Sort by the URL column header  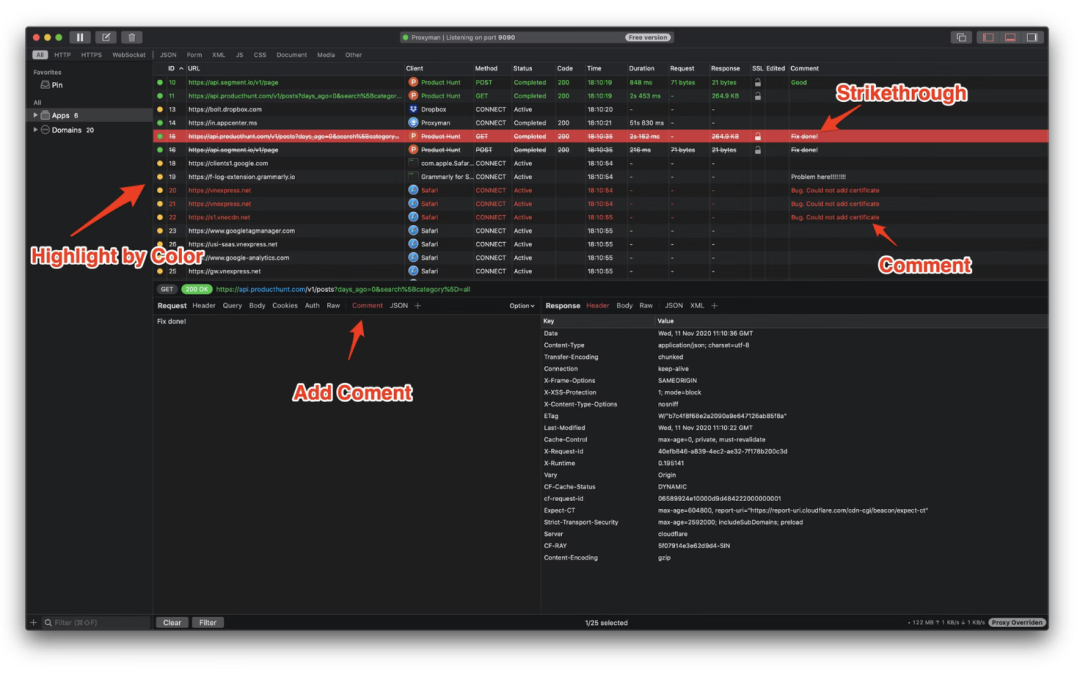[x=194, y=68]
